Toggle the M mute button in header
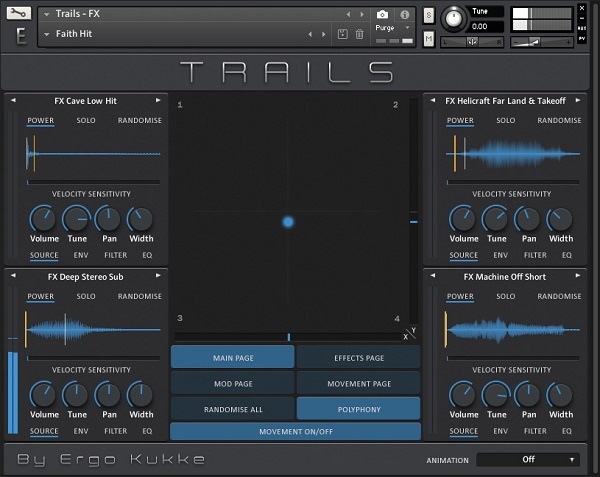600x477 pixels. click(x=429, y=39)
